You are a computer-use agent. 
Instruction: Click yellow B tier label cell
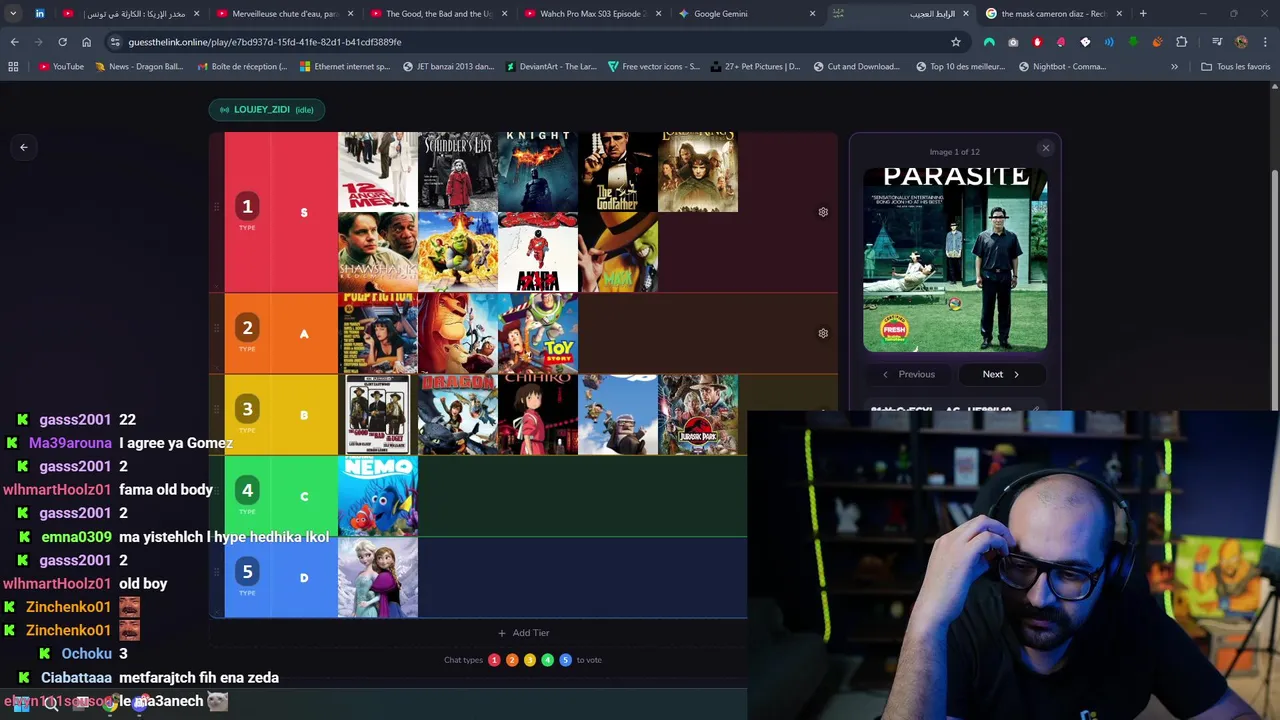tap(304, 415)
